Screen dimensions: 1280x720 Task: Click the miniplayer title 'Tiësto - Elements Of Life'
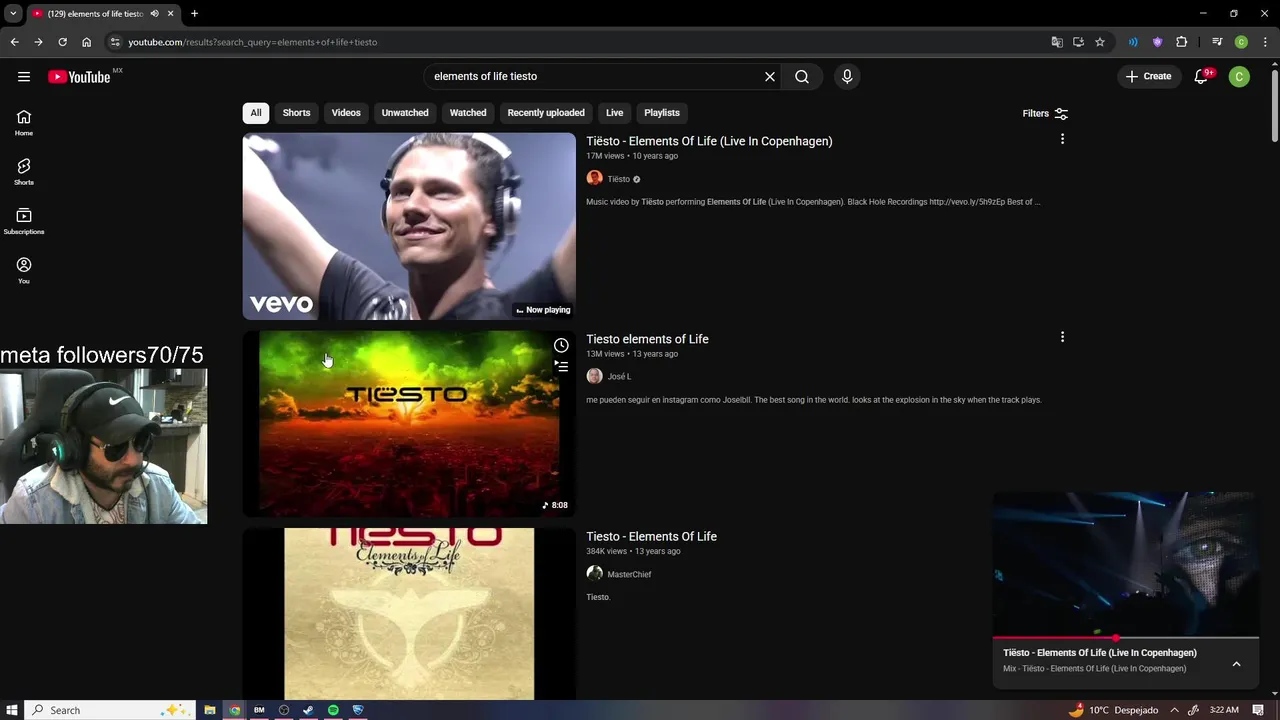[x=1099, y=653]
